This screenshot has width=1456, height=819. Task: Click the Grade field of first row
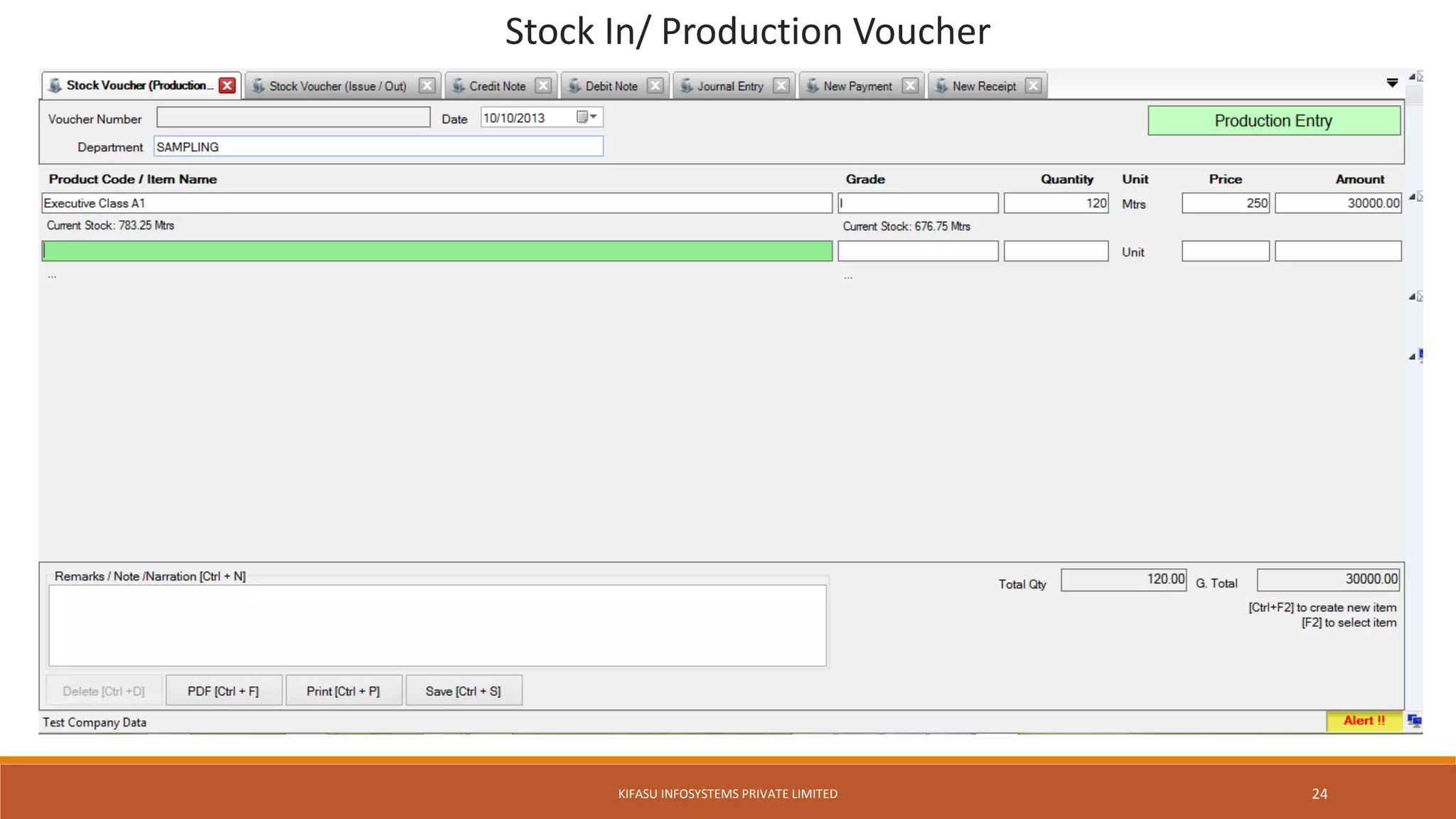click(x=918, y=203)
